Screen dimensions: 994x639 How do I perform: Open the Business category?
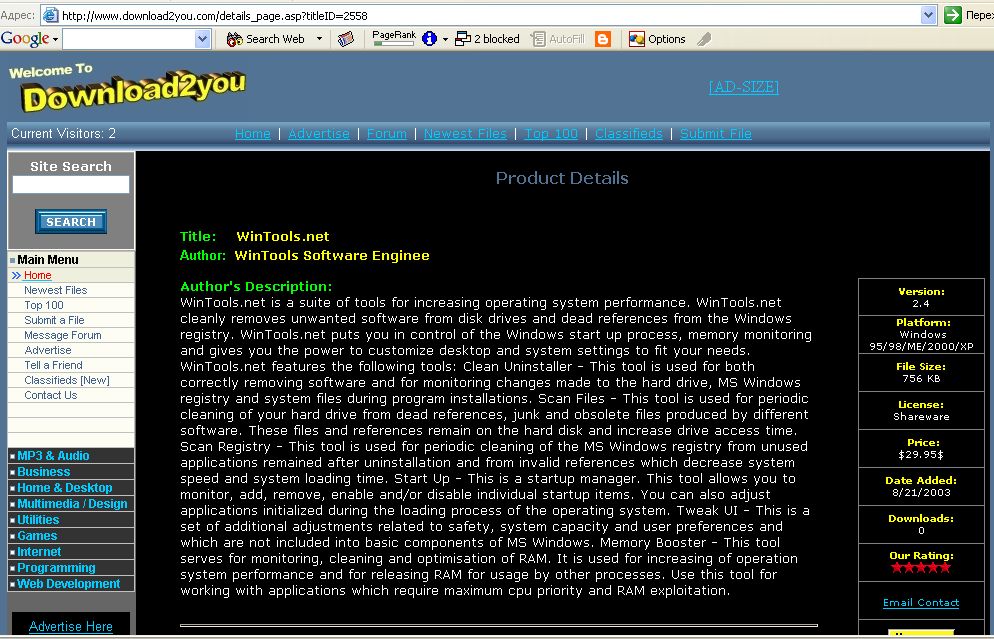pyautogui.click(x=44, y=472)
